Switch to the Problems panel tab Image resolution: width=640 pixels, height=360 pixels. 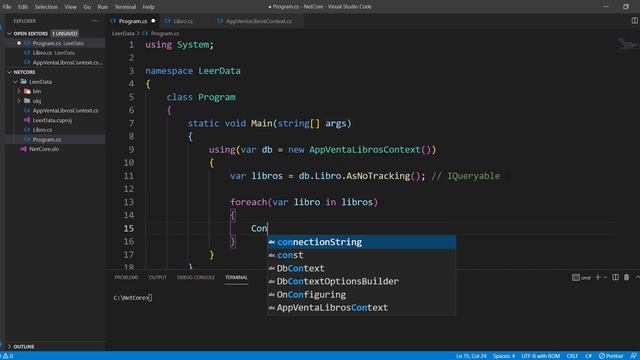127,278
